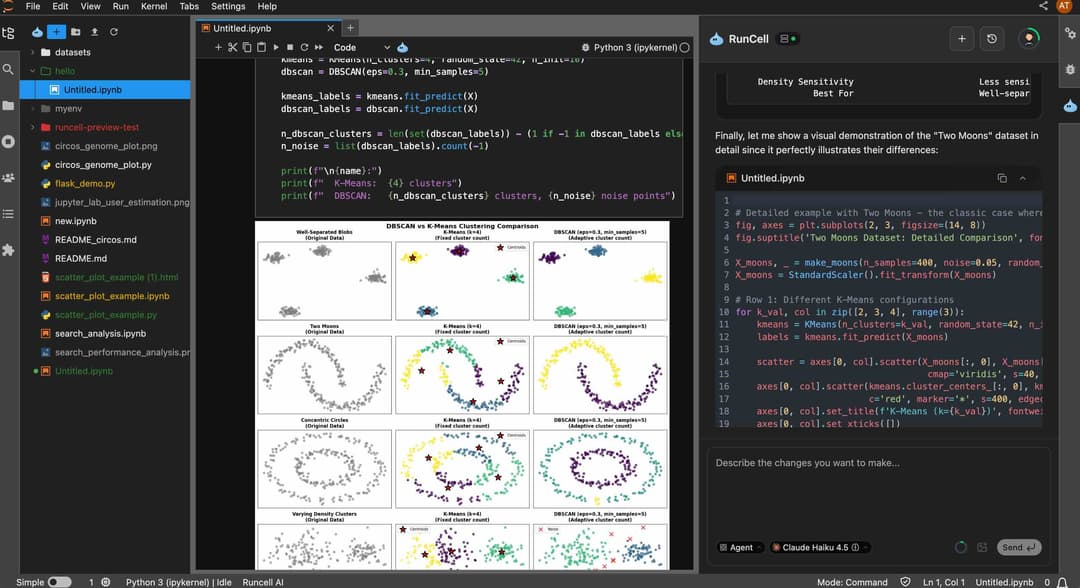The height and width of the screenshot is (588, 1080).
Task: Paste cell from clipboard
Action: 261,48
